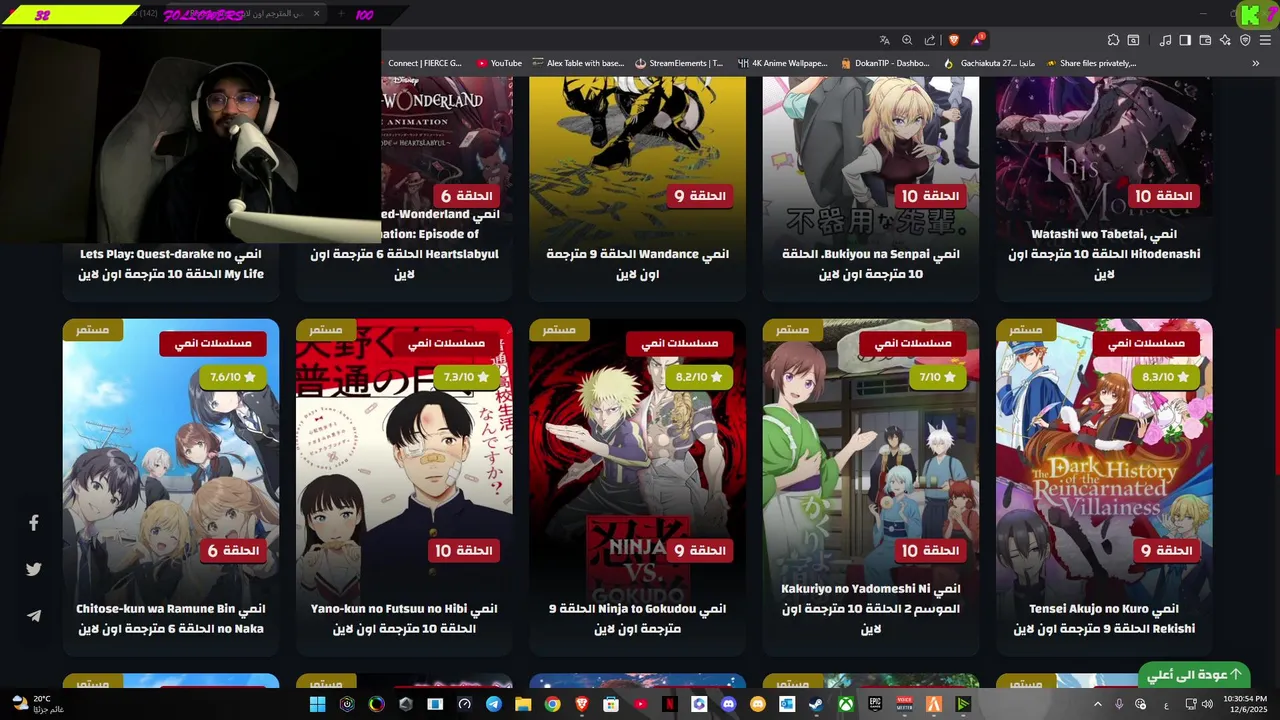Click the Watashi wo Tabetai, Hitodenashi title
The width and height of the screenshot is (1280, 720).
[x=1104, y=254]
